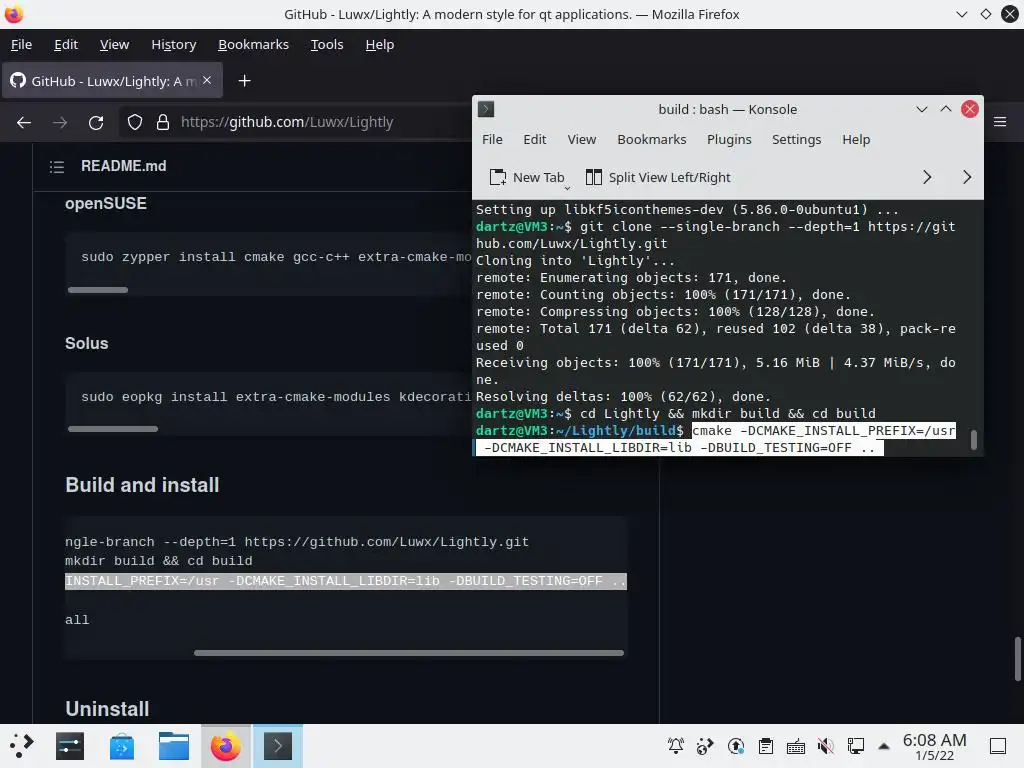Viewport: 1024px width, 768px height.
Task: Click the Build and install code scrollbar
Action: point(409,652)
